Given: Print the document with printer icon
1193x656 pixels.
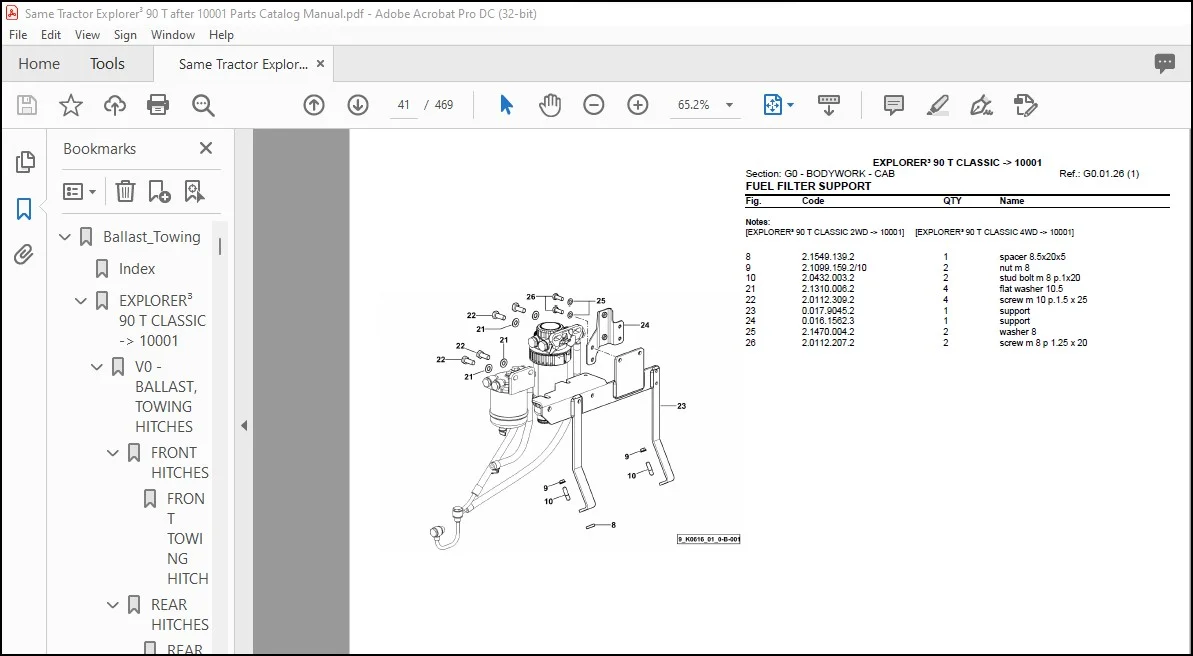Looking at the screenshot, I should (x=158, y=105).
